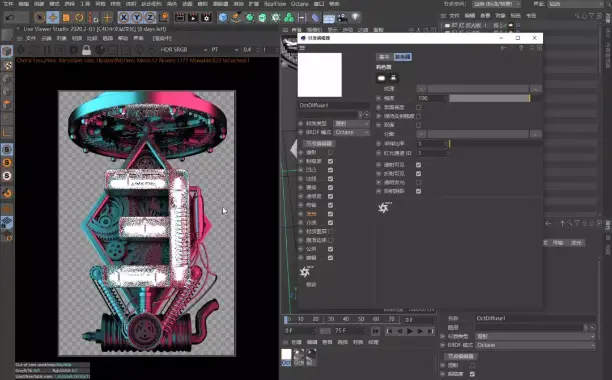
Task: Add a cube primitive from the toolbar
Action: 222,18
